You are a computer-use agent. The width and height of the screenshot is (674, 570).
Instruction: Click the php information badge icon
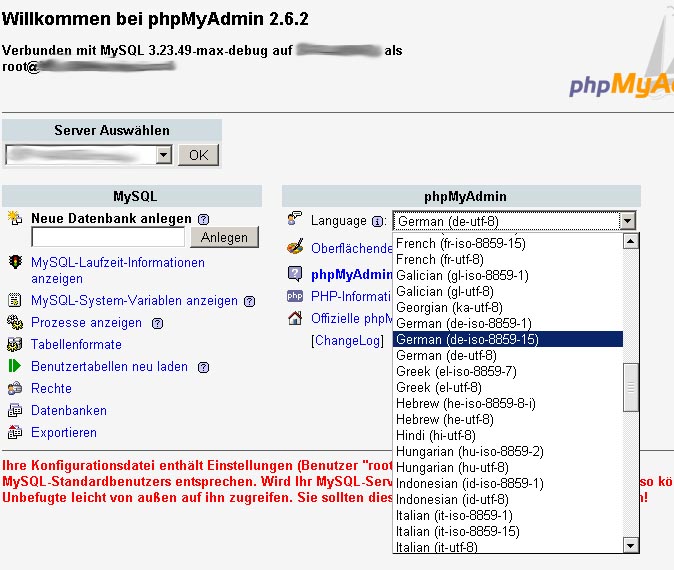tap(295, 296)
